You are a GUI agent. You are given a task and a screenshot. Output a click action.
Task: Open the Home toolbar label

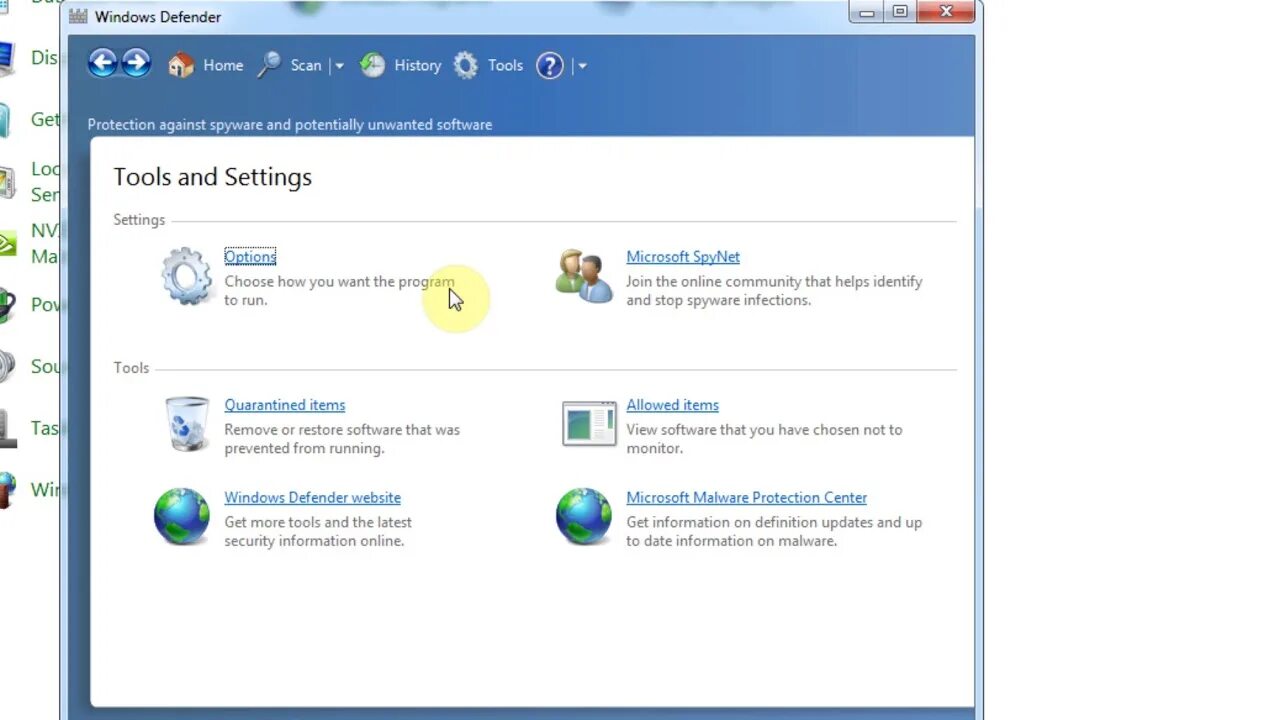click(x=223, y=65)
